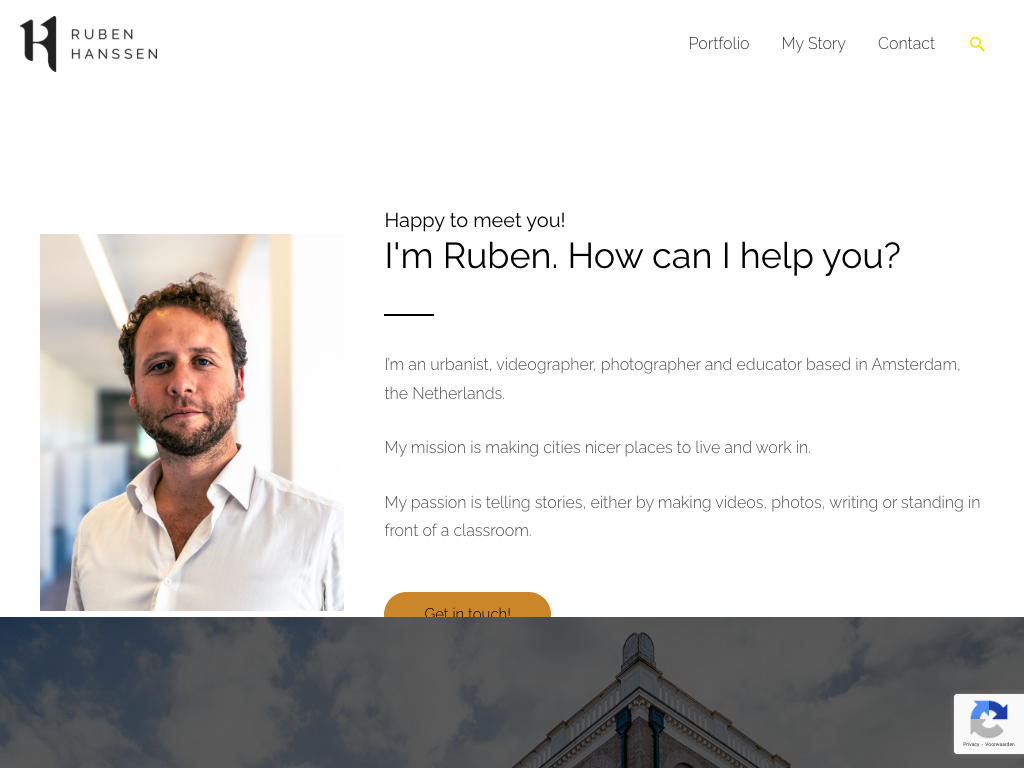Click the Get in touch! button
The height and width of the screenshot is (768, 1024).
[468, 605]
